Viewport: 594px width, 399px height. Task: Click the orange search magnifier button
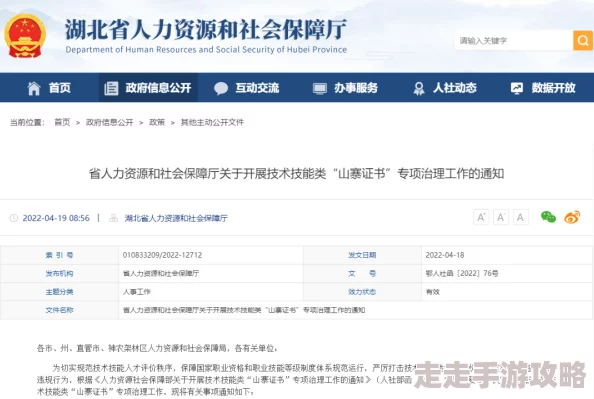click(x=583, y=40)
